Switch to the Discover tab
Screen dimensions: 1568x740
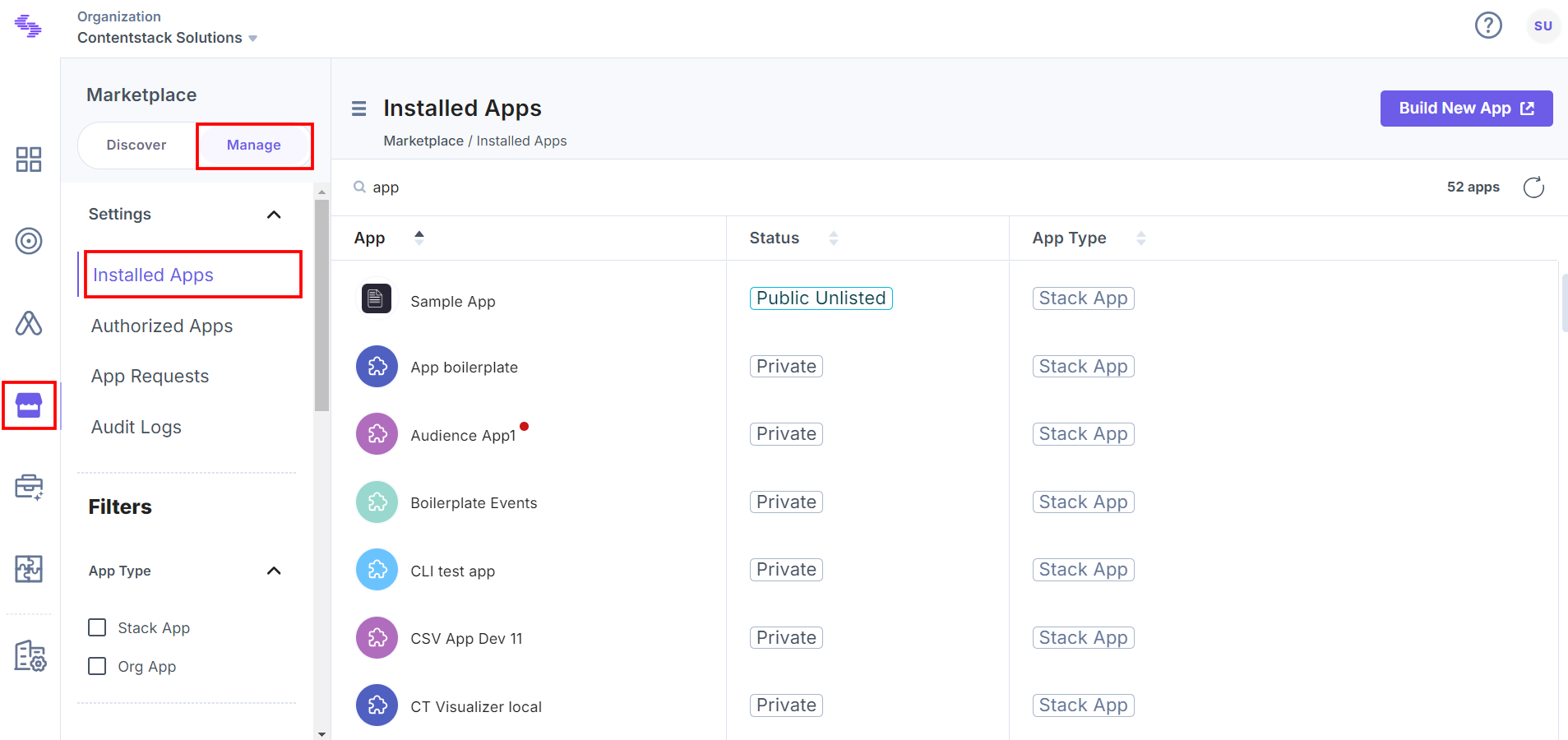pos(136,146)
